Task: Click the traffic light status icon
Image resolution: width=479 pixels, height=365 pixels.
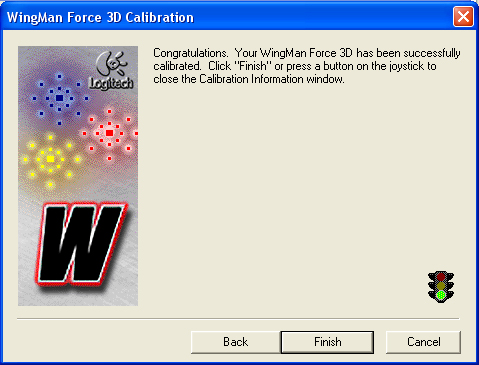Action: (441, 287)
